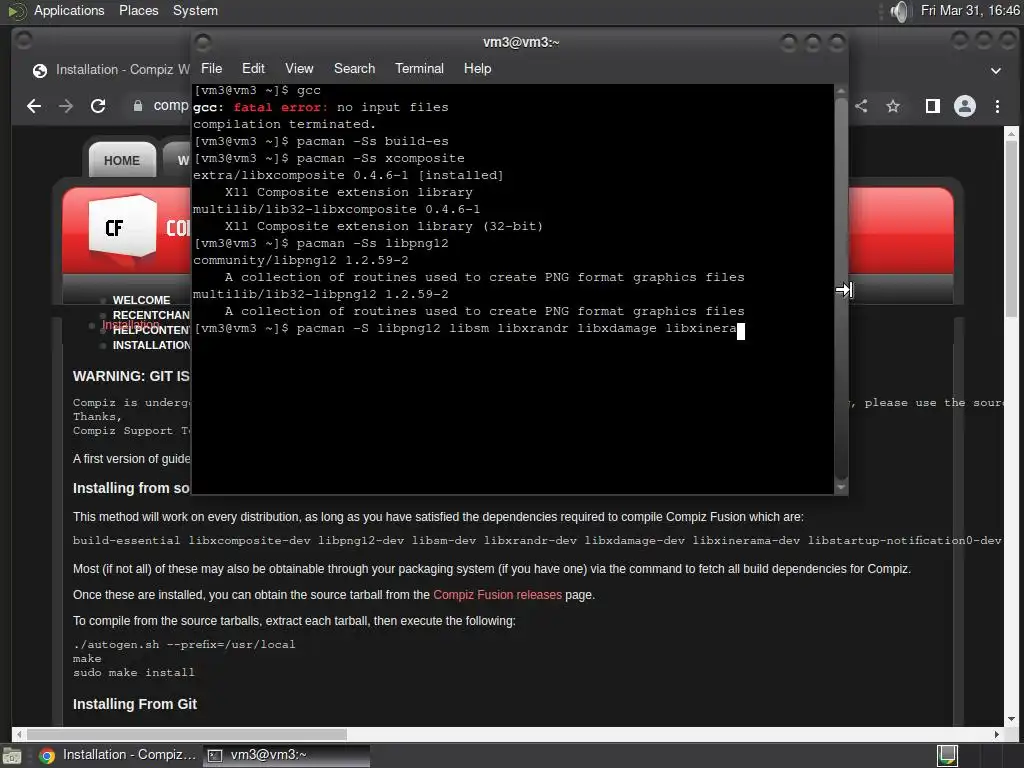Click 'build-essential' in the dependency list

click(126, 540)
